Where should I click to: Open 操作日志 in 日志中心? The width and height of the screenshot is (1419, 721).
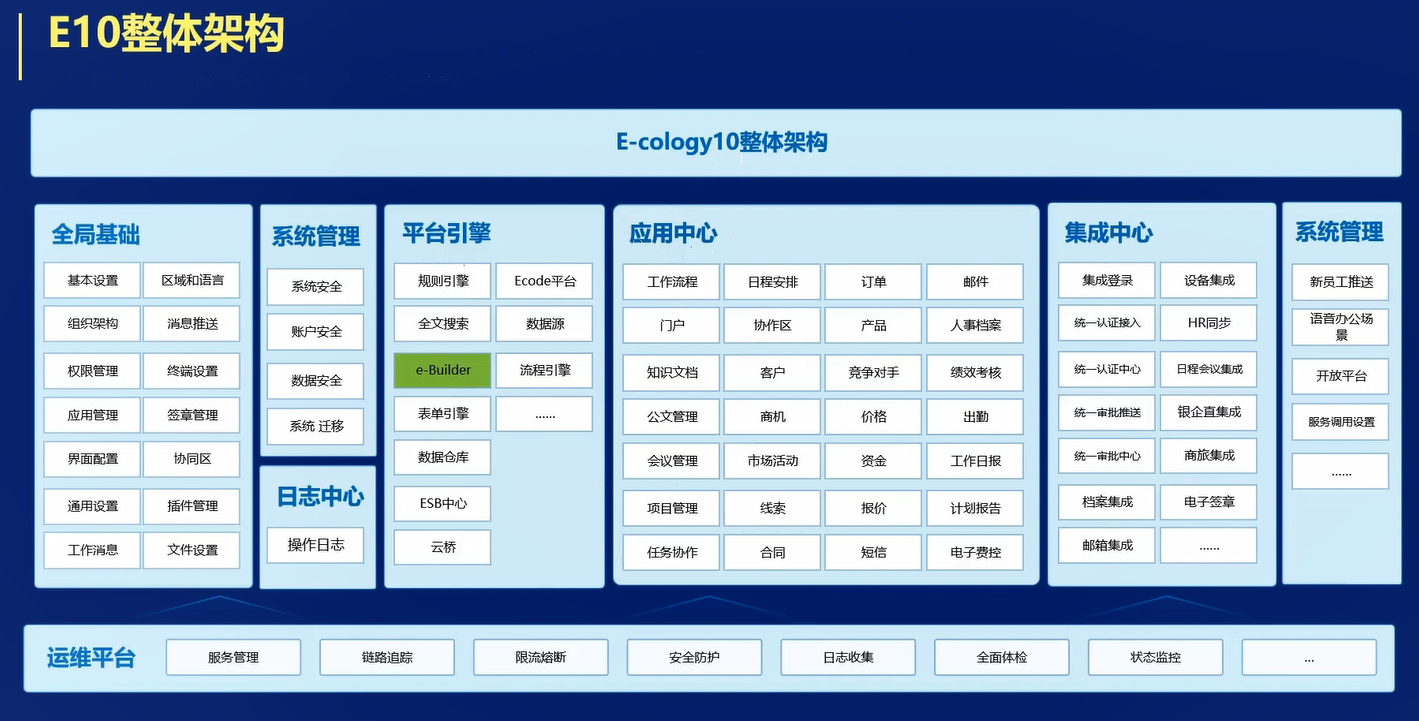tap(315, 545)
